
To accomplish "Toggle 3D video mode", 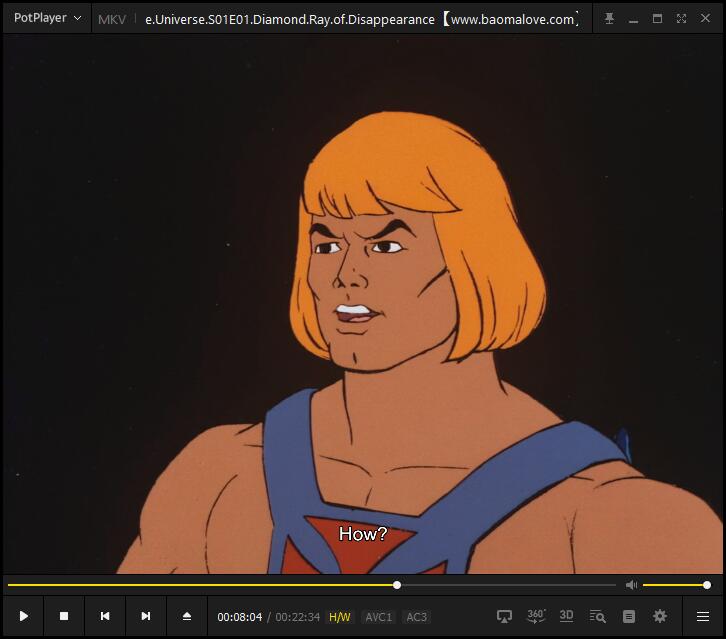I will coord(566,616).
